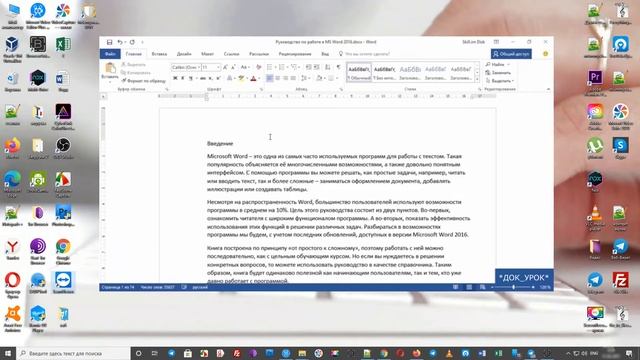640x360 pixels.
Task: Decrease font size with shrink icon
Action: point(233,67)
